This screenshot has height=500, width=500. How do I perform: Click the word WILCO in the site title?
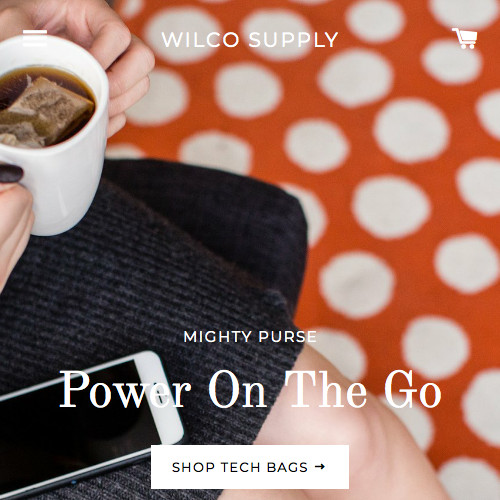coord(201,40)
